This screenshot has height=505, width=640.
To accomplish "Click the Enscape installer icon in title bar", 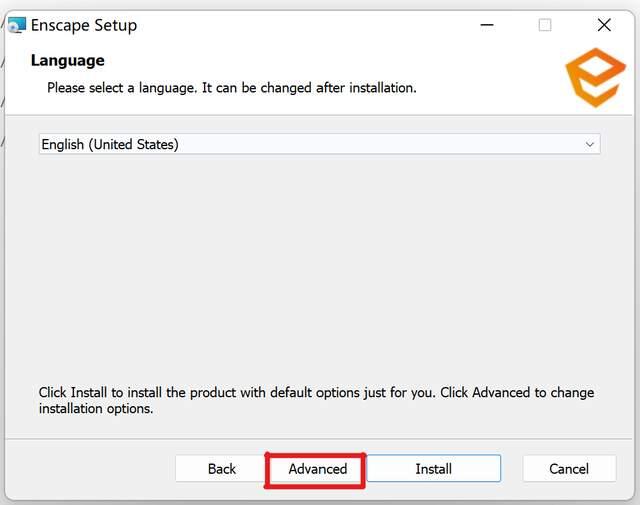I will [17, 25].
